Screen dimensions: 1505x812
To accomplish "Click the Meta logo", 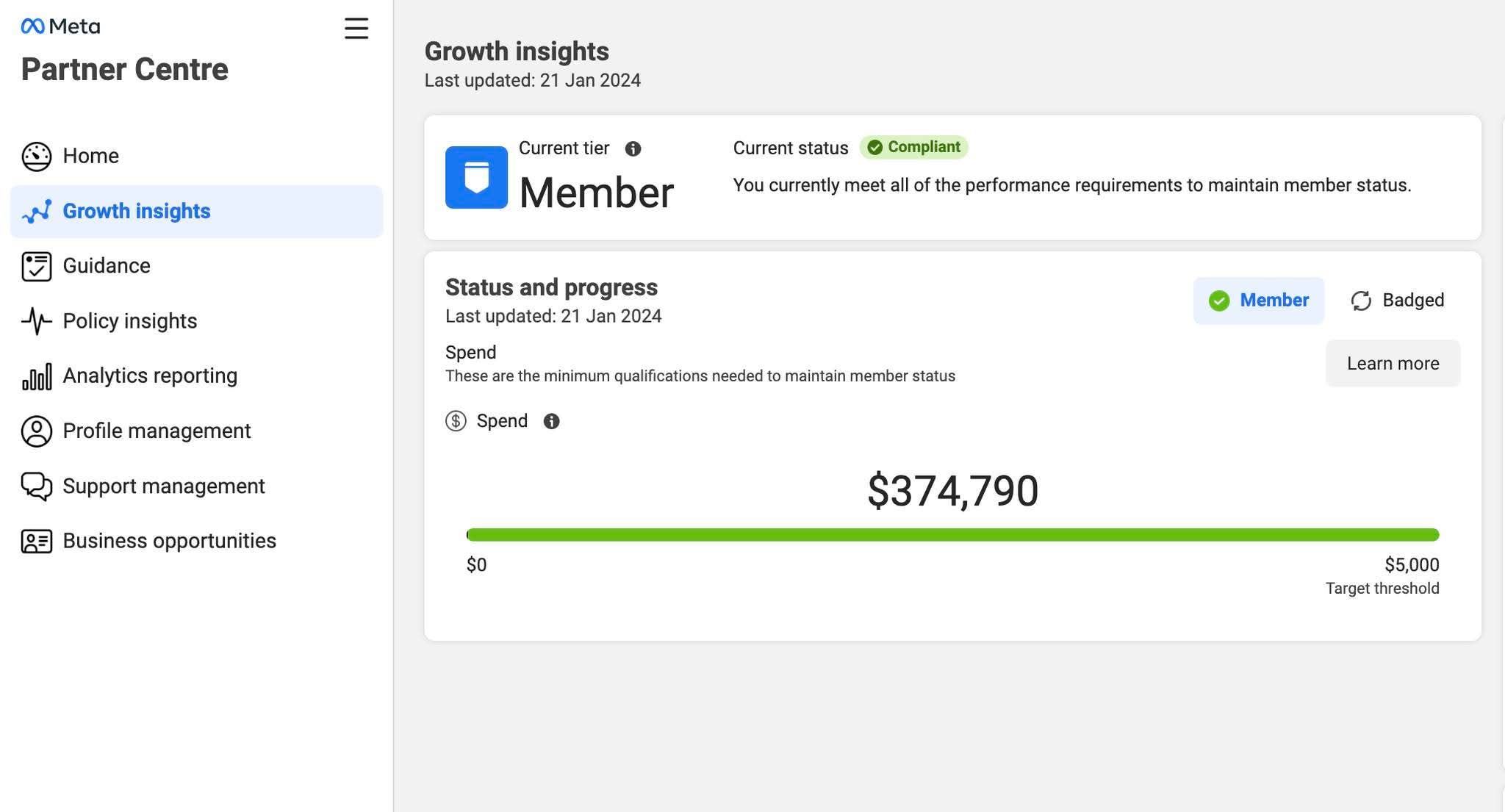I will (60, 26).
